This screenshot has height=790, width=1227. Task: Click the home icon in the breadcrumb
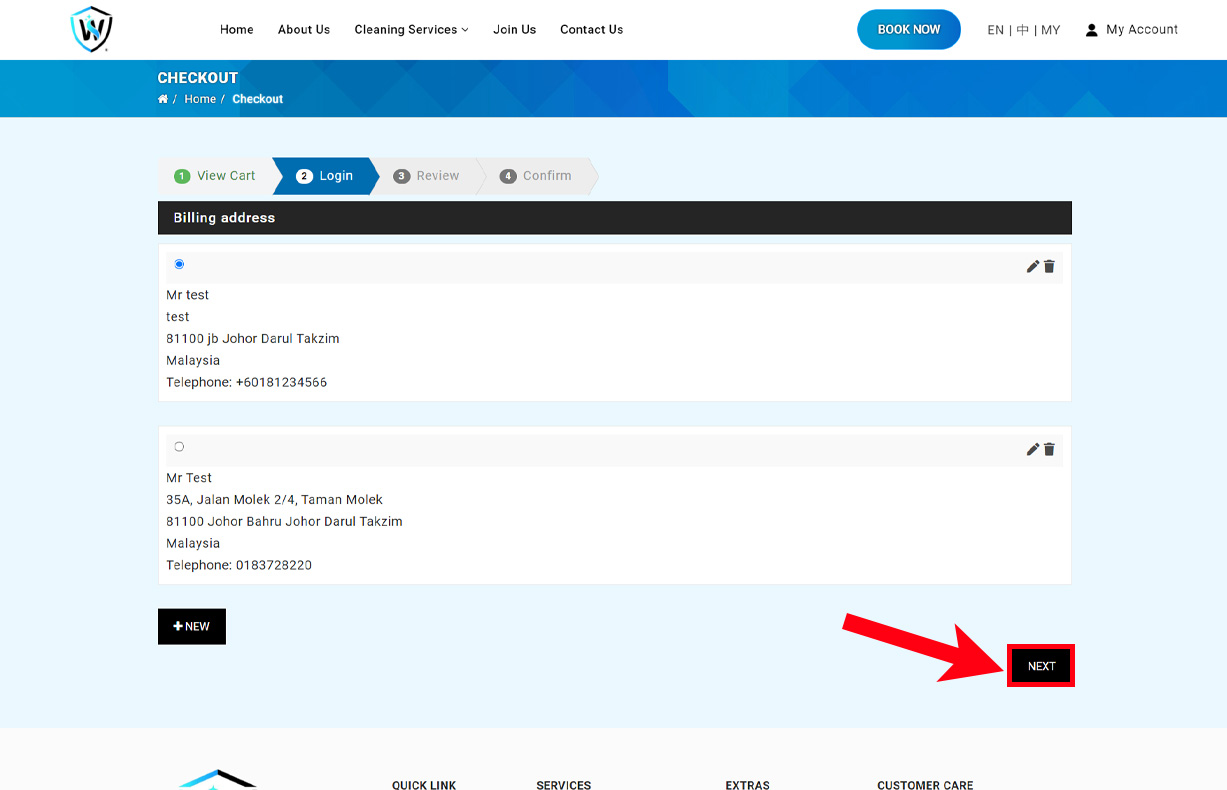[163, 99]
